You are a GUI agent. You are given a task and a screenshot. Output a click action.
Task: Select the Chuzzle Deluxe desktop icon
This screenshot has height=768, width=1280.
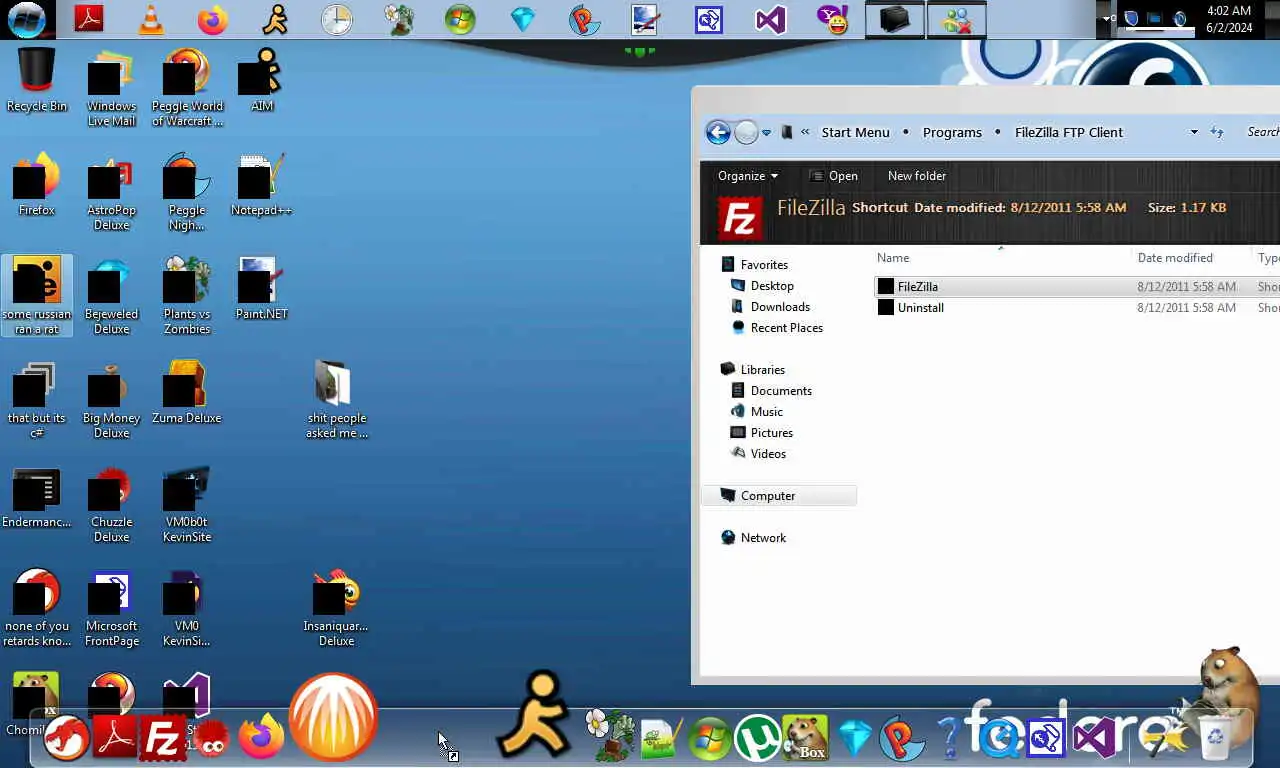point(111,504)
